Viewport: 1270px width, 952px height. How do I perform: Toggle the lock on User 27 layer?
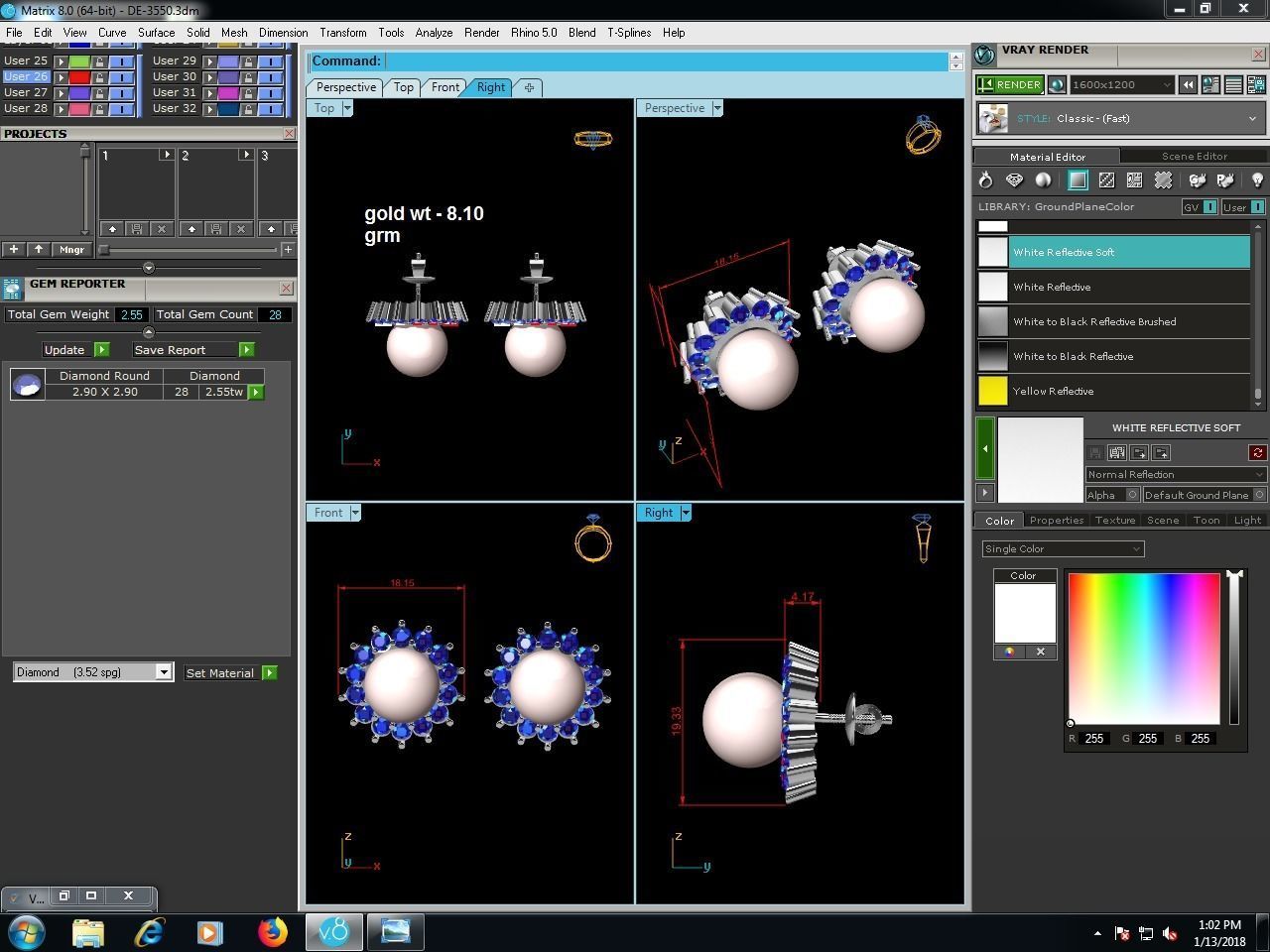99,93
